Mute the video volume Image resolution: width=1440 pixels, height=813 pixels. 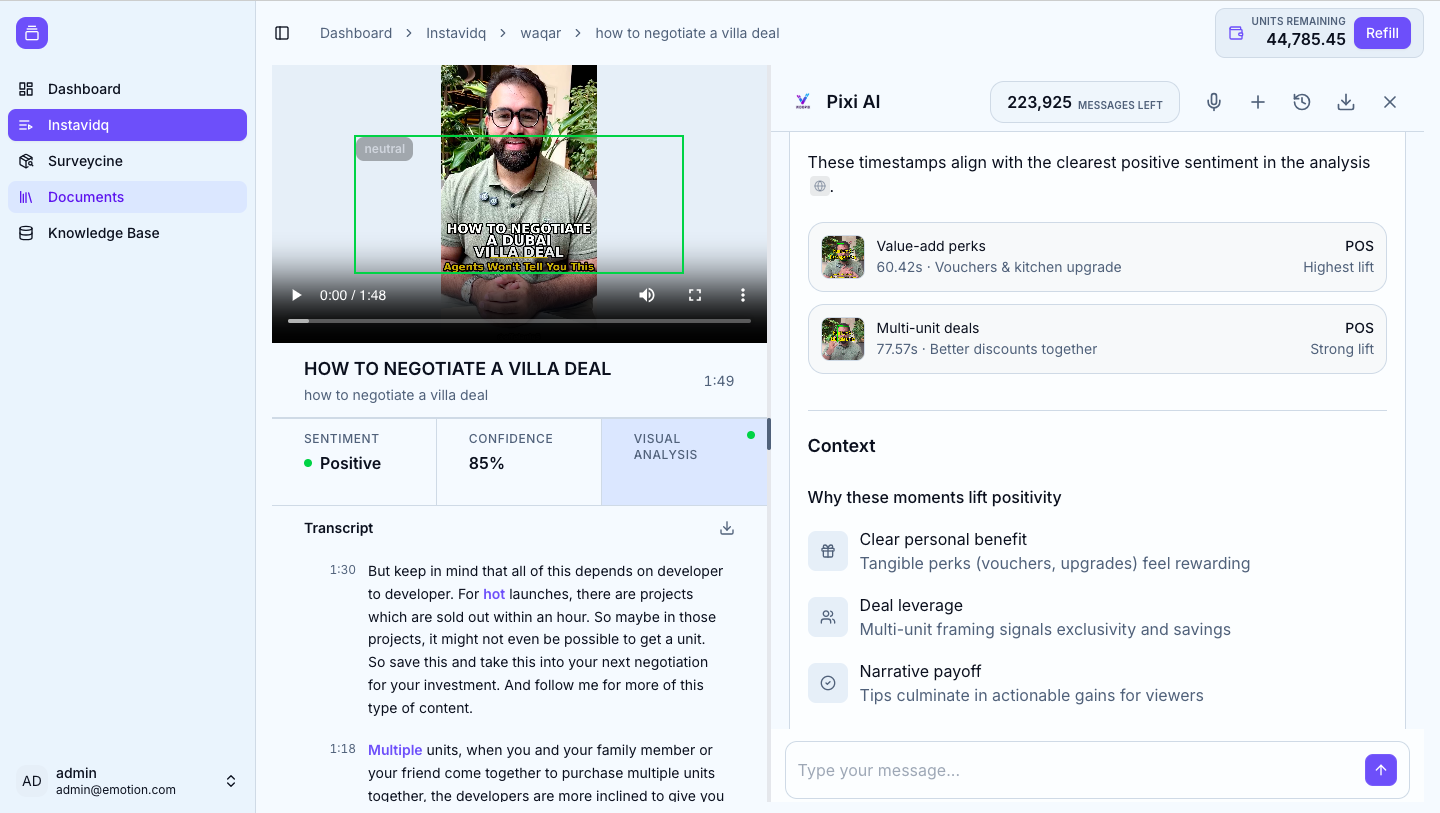pyautogui.click(x=647, y=295)
